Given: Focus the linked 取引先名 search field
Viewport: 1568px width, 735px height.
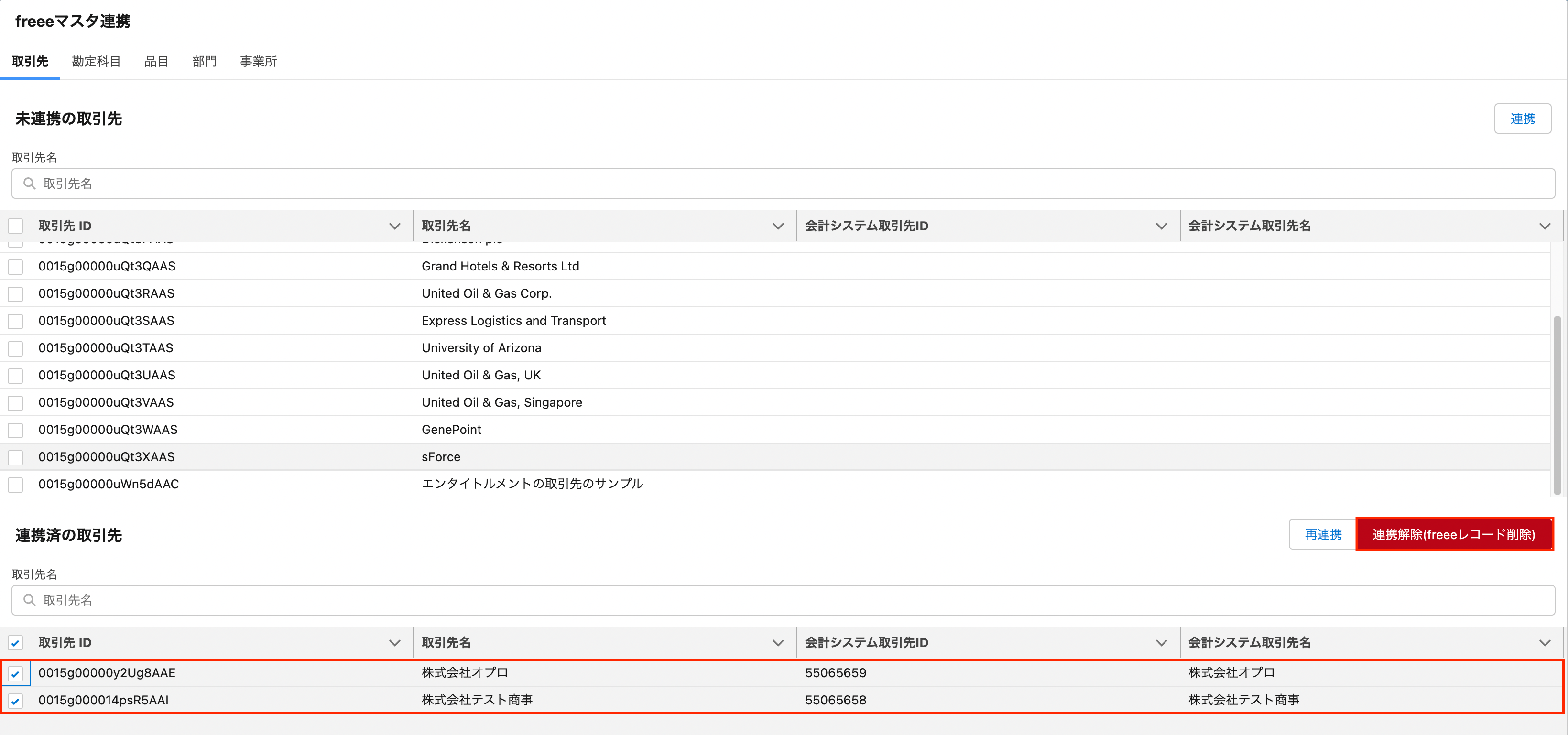Looking at the screenshot, I should 783,600.
